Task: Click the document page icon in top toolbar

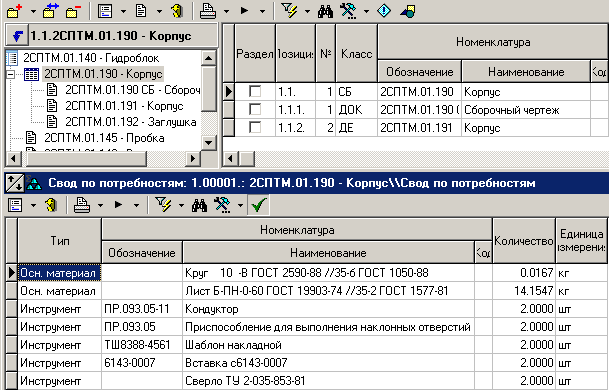Action: click(141, 11)
